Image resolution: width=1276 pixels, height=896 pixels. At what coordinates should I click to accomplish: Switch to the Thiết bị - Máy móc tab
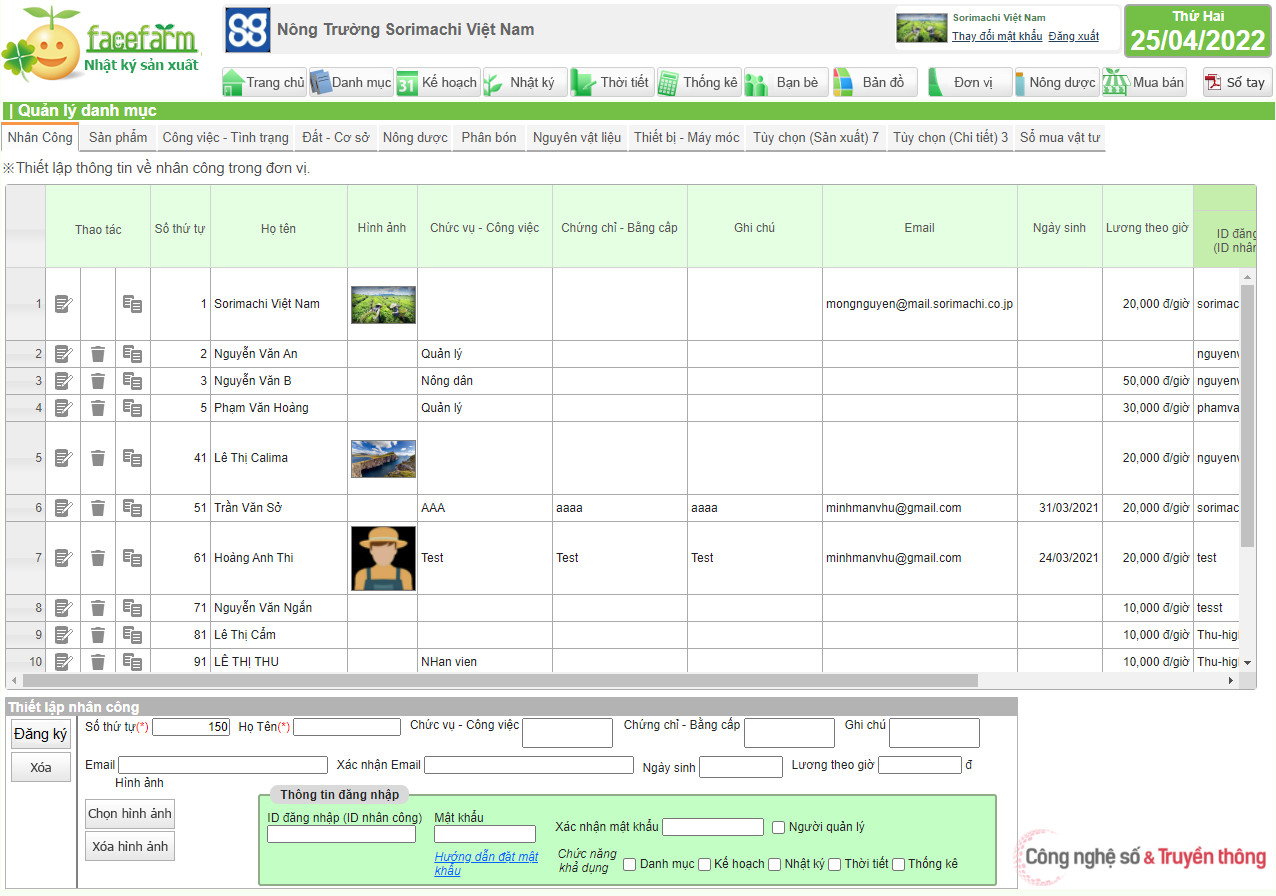point(686,137)
